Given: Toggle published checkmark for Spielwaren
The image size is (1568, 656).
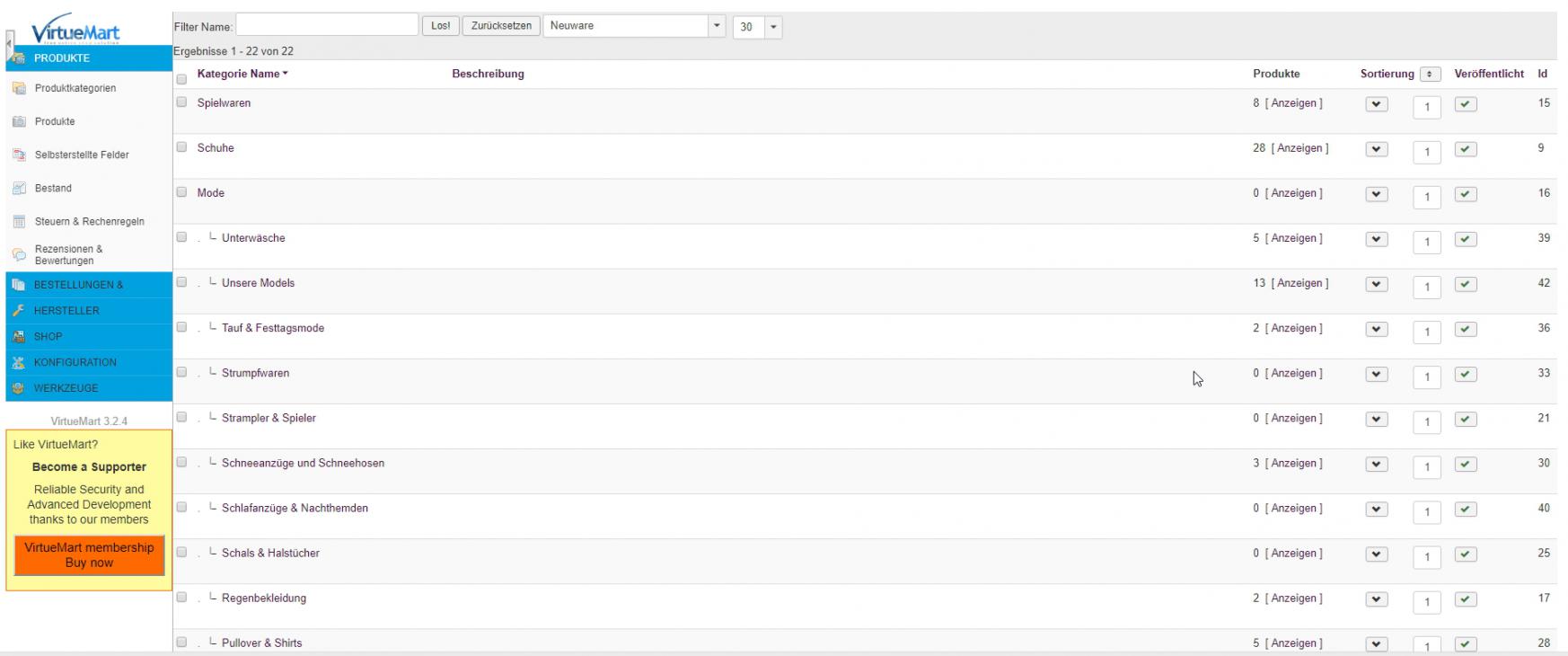Looking at the screenshot, I should pos(1466,104).
